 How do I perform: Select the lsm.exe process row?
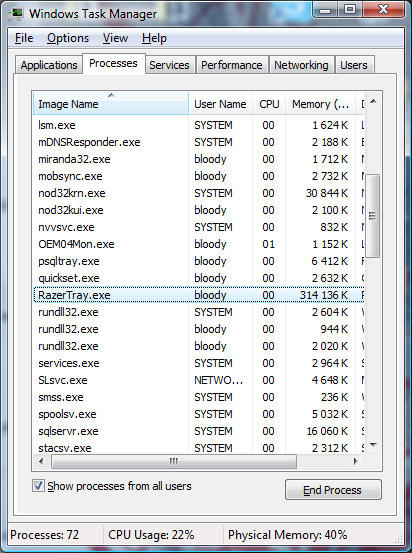pyautogui.click(x=199, y=125)
